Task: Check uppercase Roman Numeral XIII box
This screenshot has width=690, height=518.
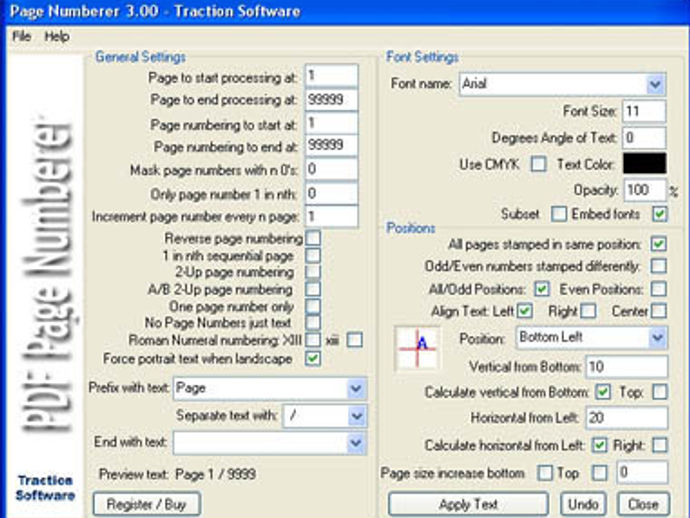Action: pos(313,340)
